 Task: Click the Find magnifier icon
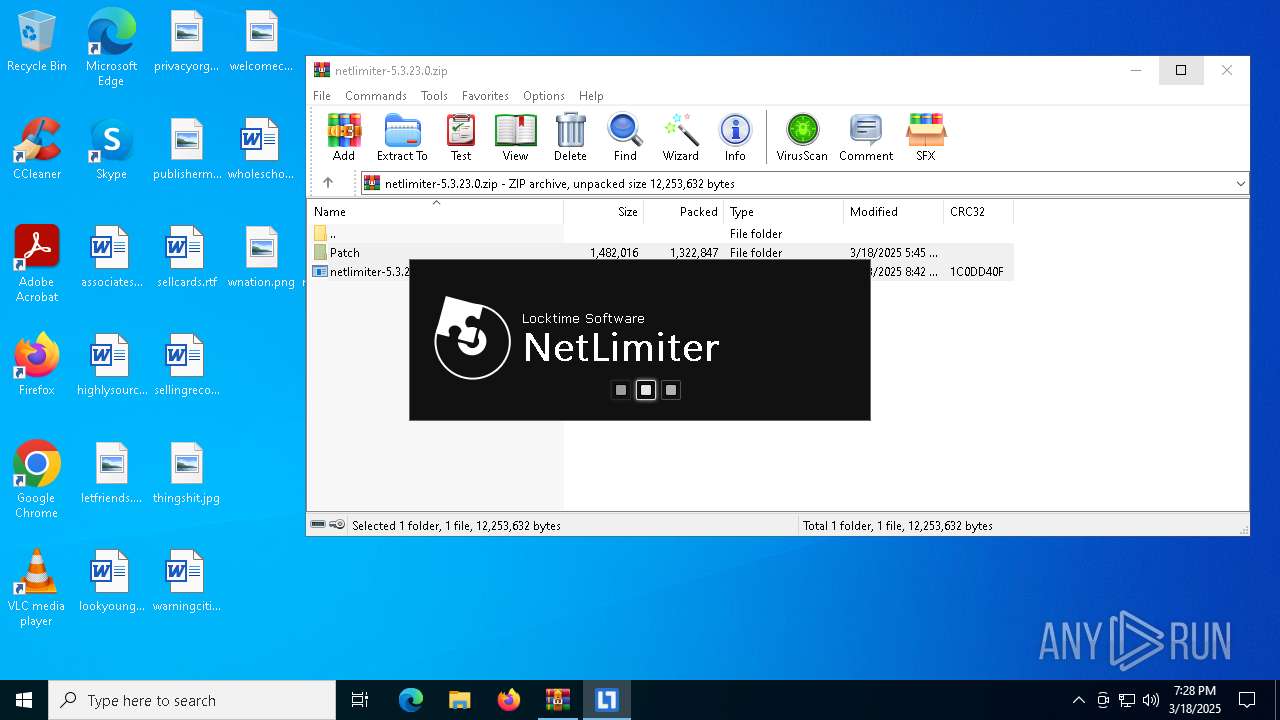[625, 137]
